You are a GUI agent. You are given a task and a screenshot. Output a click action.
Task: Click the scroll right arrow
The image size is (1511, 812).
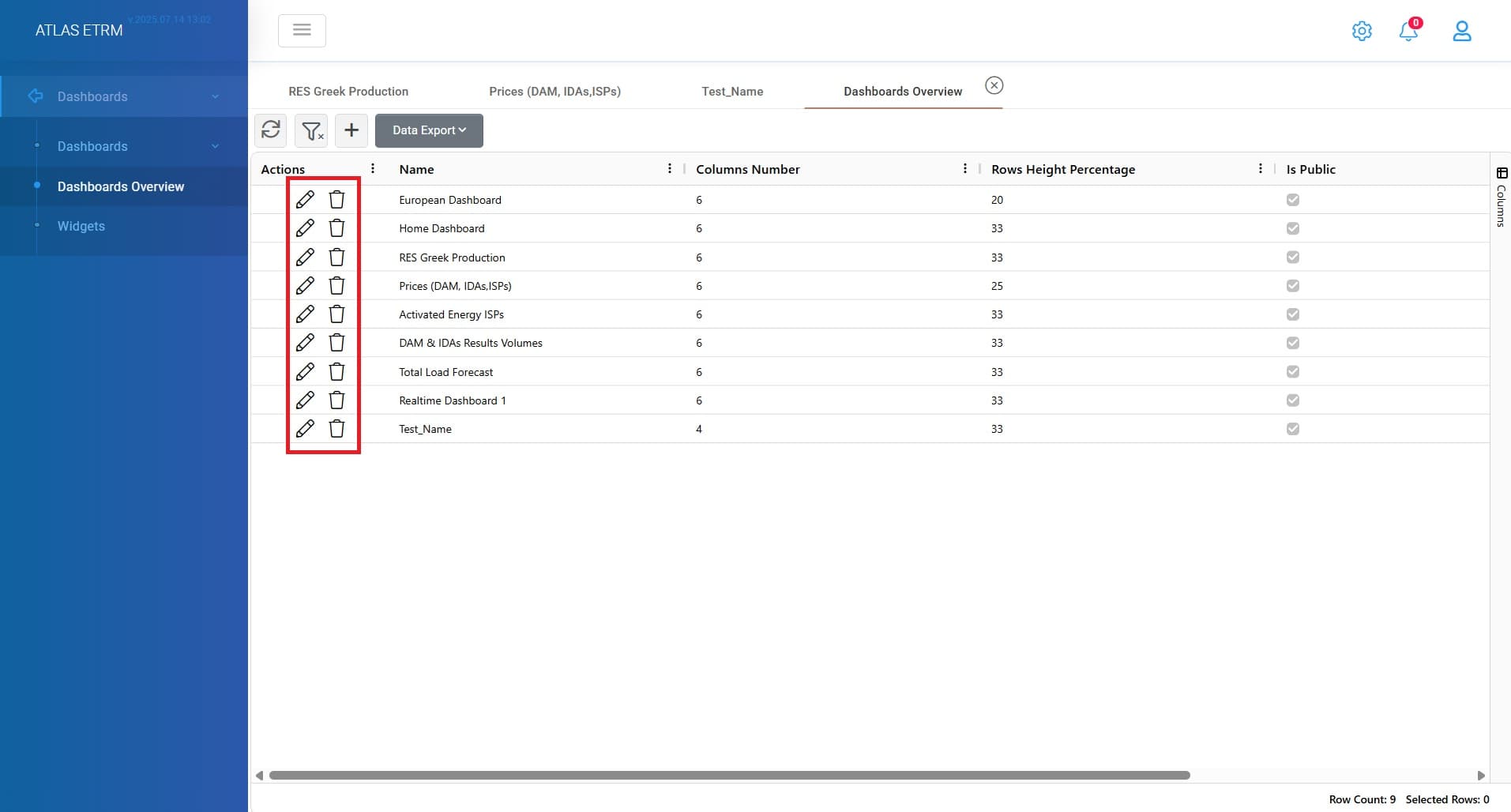1481,776
